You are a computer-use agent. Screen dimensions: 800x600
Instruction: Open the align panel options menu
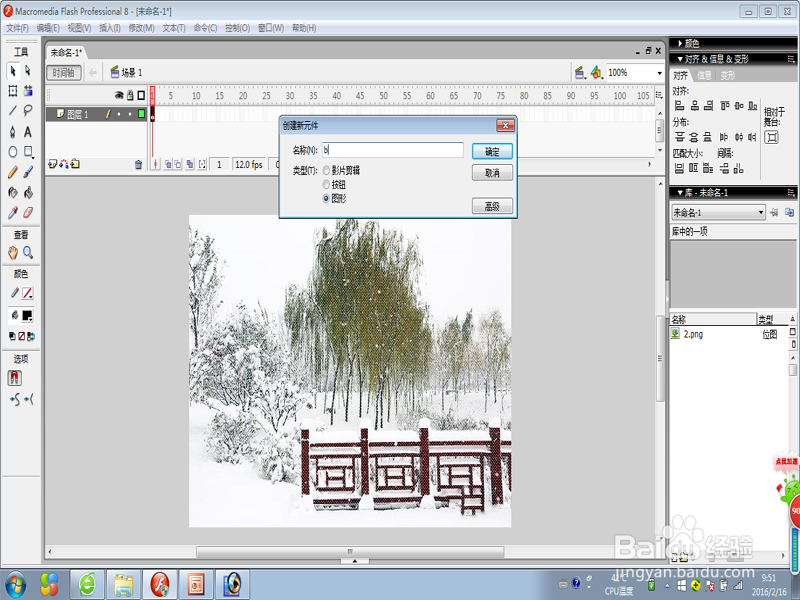tap(791, 59)
